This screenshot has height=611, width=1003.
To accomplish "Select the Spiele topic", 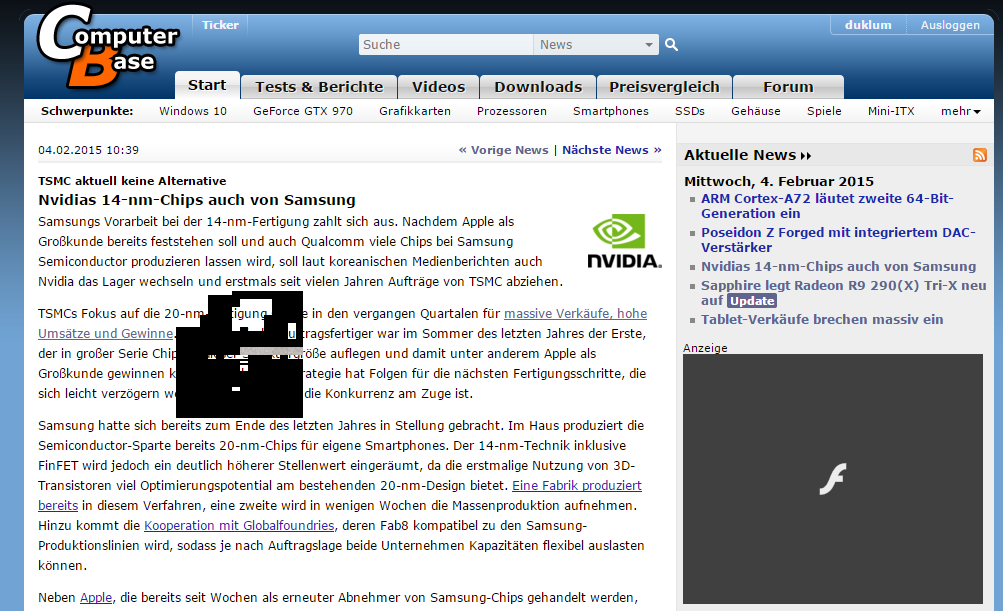I will pos(824,111).
